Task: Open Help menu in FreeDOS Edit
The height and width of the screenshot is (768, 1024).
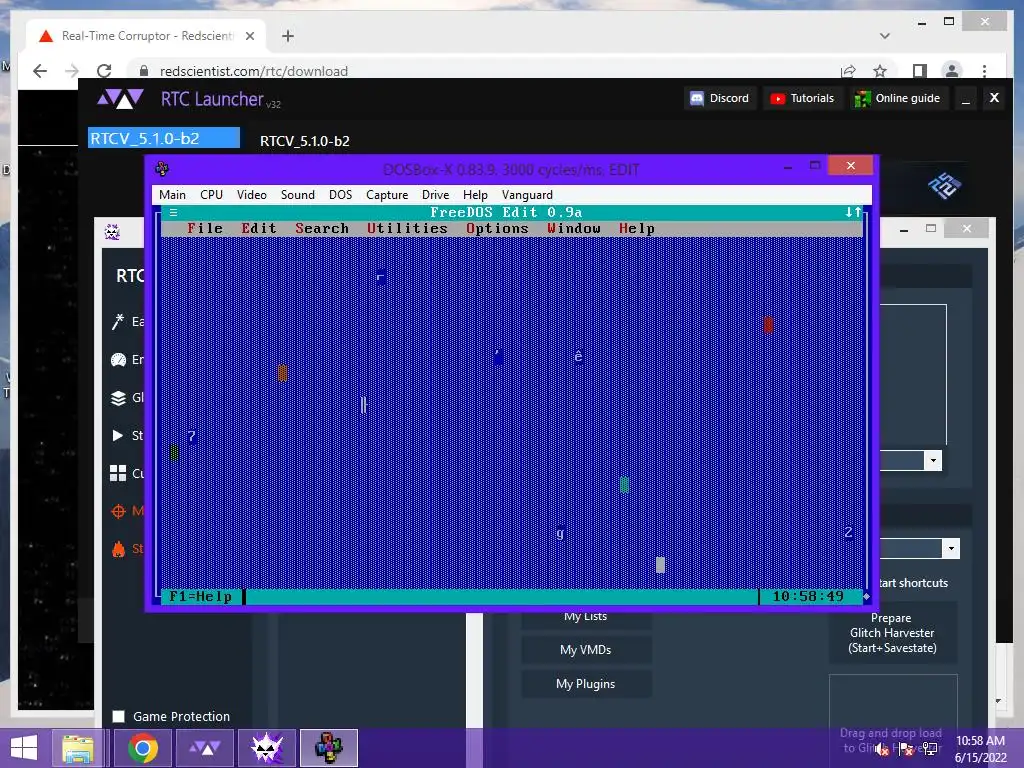Action: (x=636, y=229)
